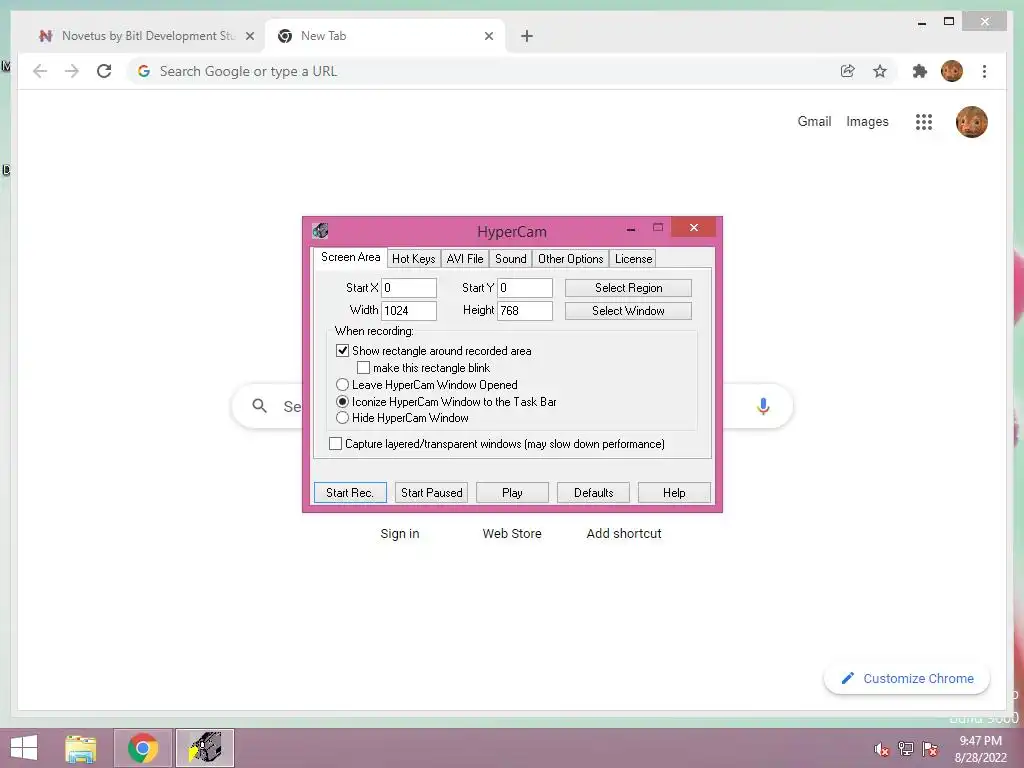Screen dimensions: 1024x768
Task: Open Gmail link
Action: coord(814,121)
